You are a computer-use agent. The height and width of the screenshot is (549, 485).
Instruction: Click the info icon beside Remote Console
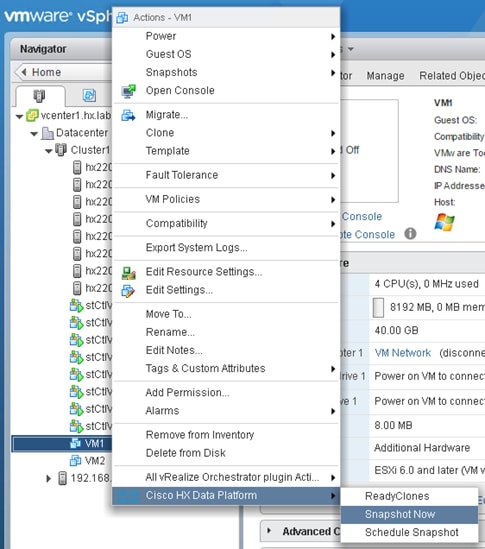410,233
